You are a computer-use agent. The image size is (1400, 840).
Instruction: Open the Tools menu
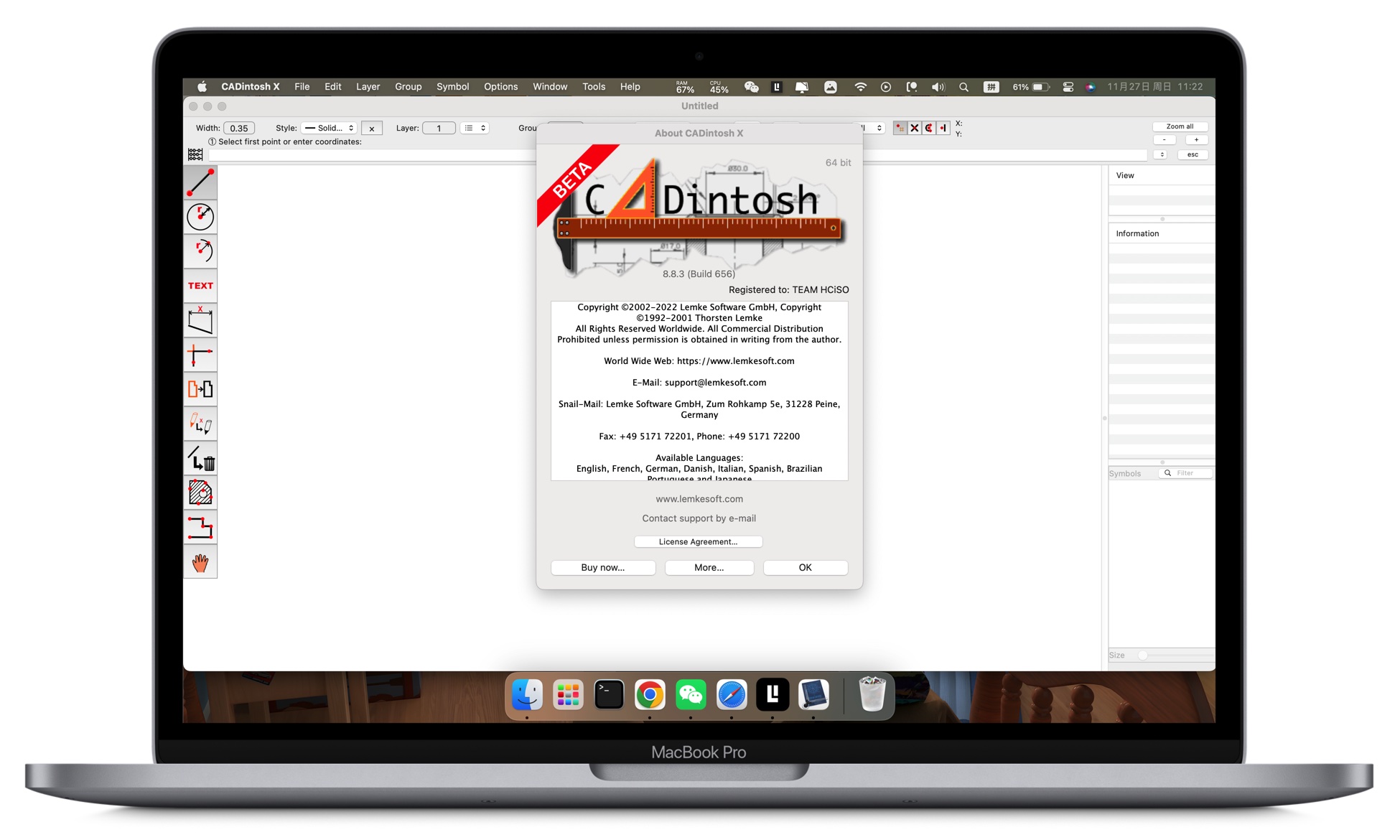[x=594, y=87]
